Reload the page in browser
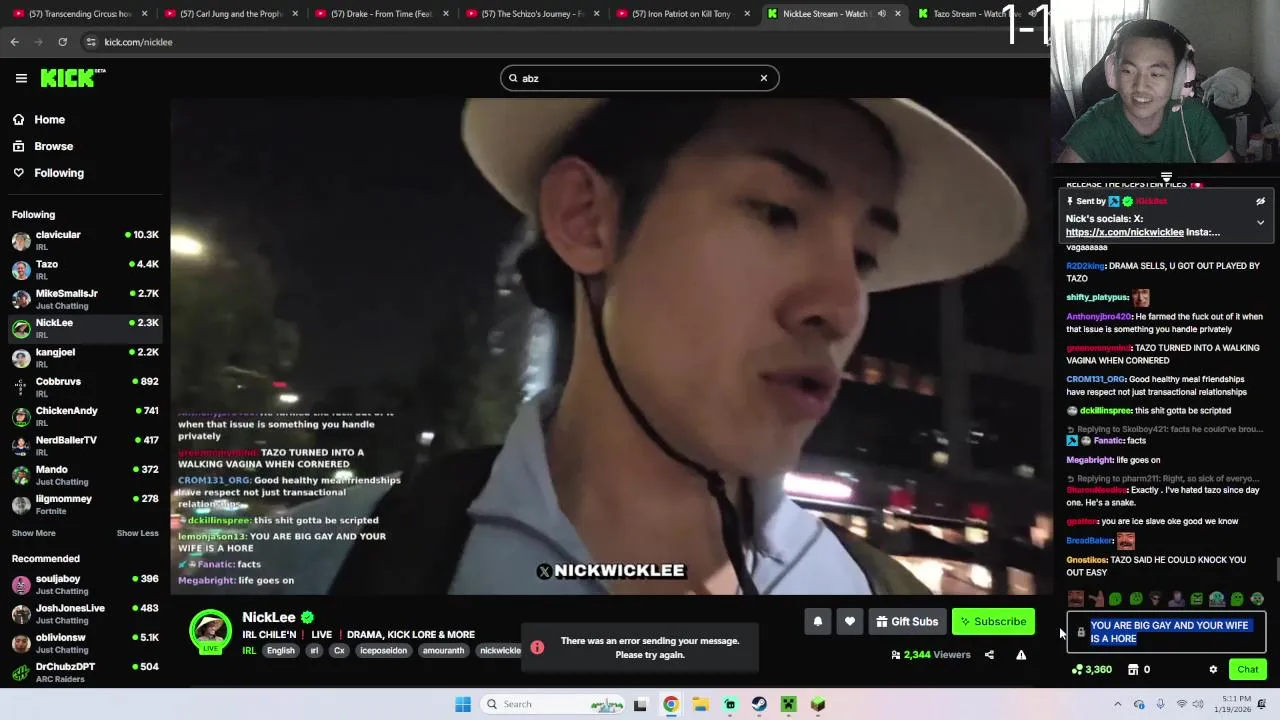Screen dimensions: 1280x720 click(x=62, y=42)
